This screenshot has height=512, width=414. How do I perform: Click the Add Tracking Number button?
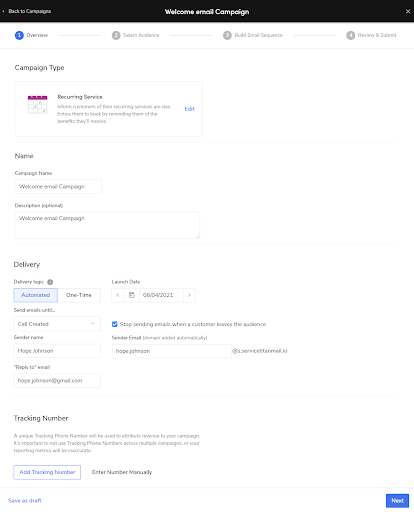47,472
